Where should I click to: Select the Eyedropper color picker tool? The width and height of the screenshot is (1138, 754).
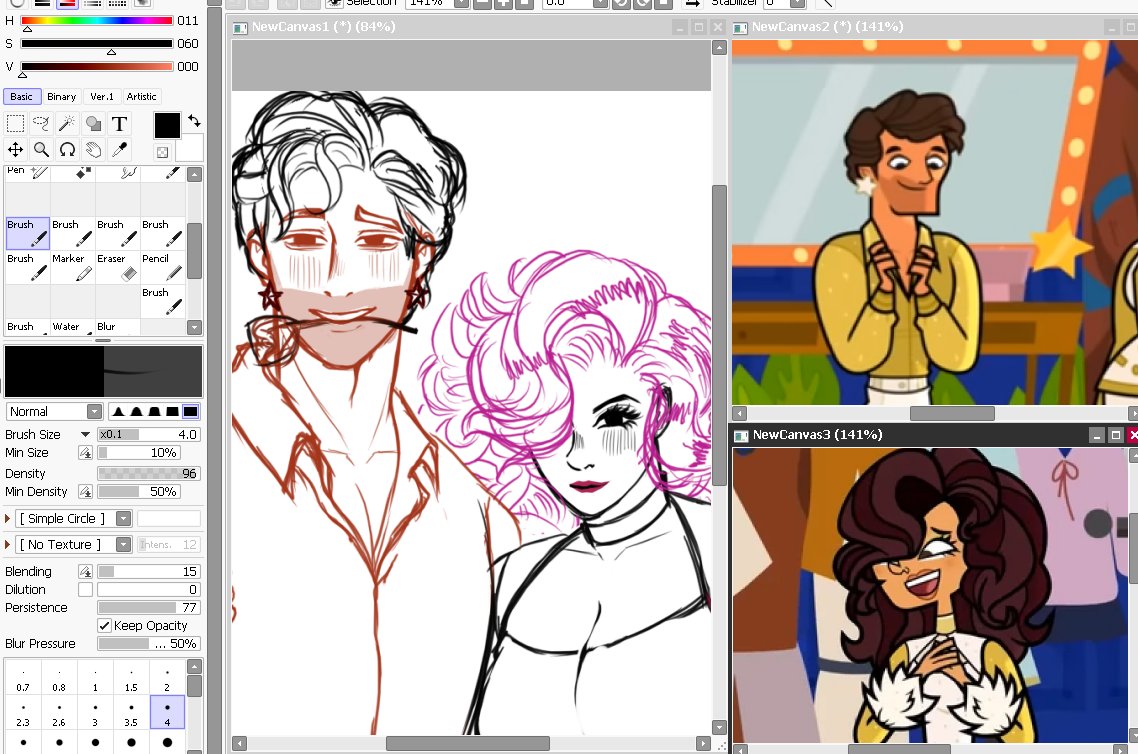point(120,149)
